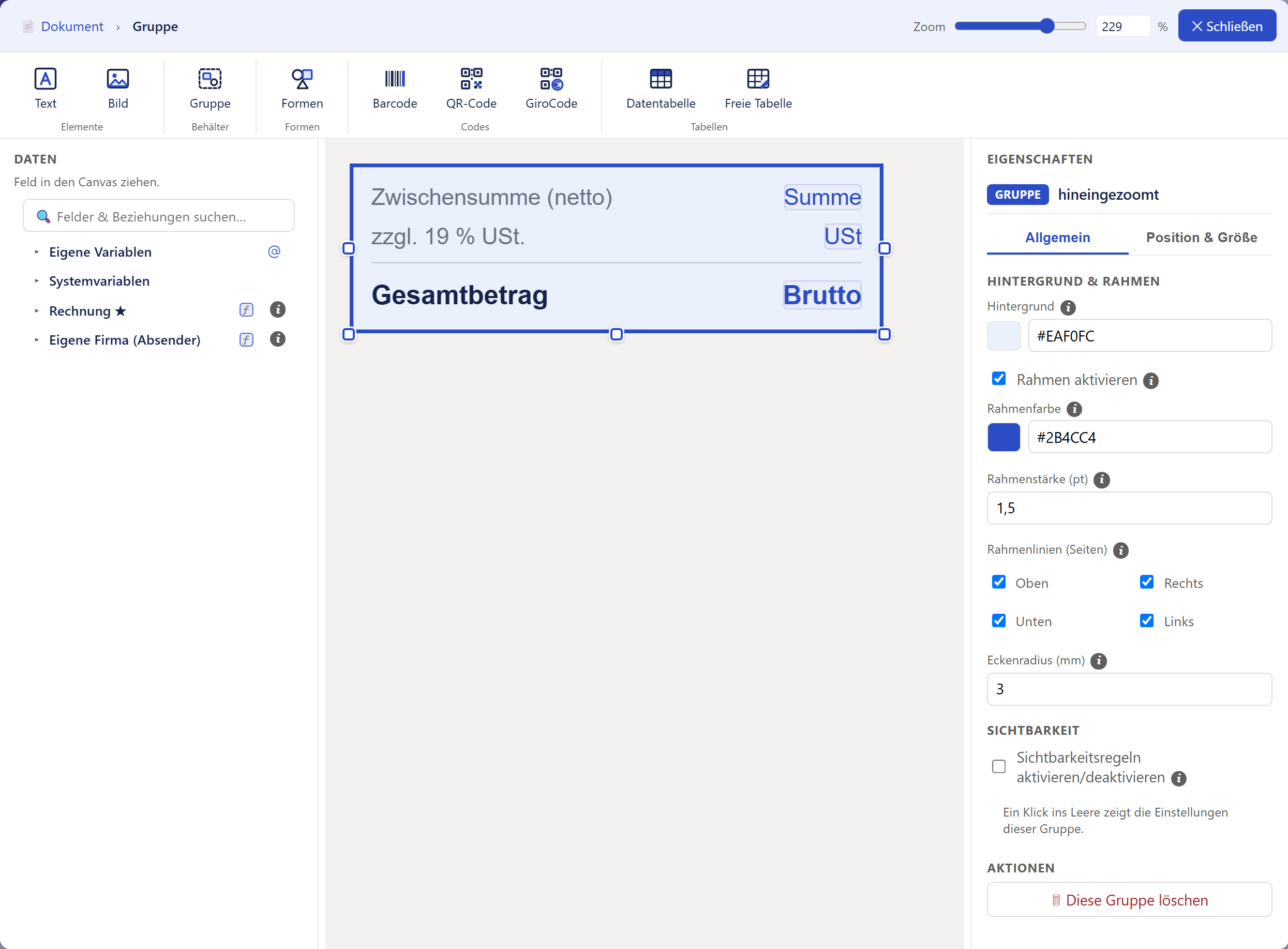1288x949 pixels.
Task: Expand Systemvariablen tree node
Action: pos(37,281)
